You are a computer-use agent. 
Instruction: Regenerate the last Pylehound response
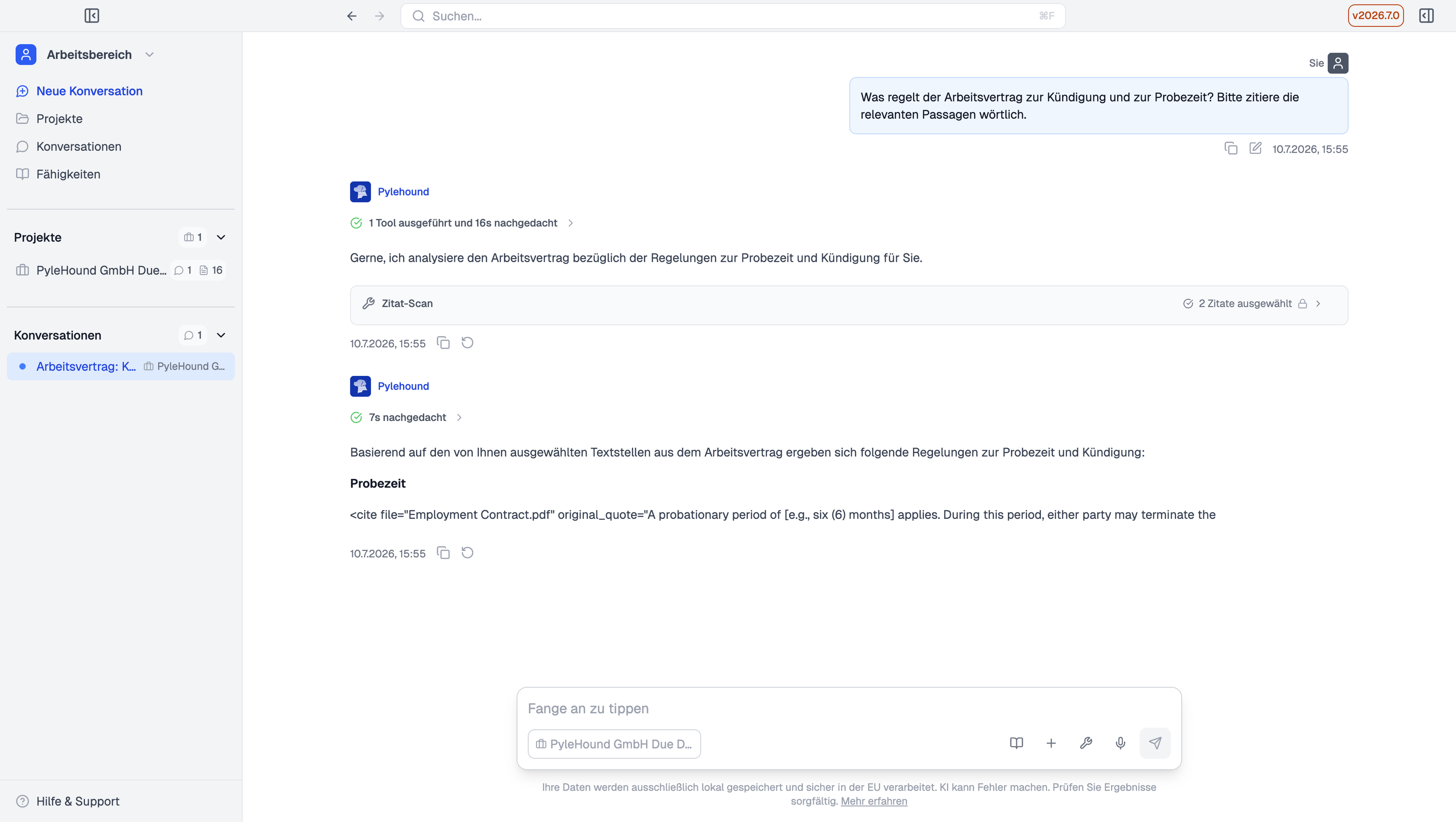[468, 553]
